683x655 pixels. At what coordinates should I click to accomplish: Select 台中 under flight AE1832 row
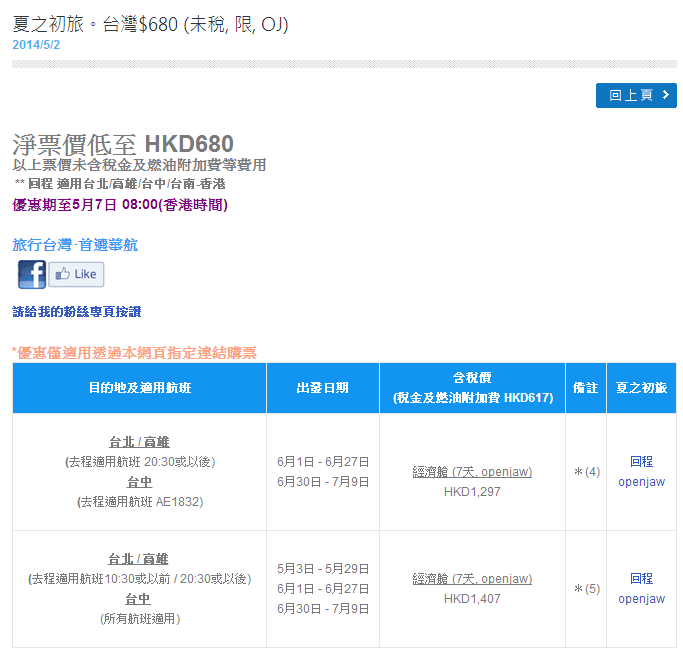point(139,482)
